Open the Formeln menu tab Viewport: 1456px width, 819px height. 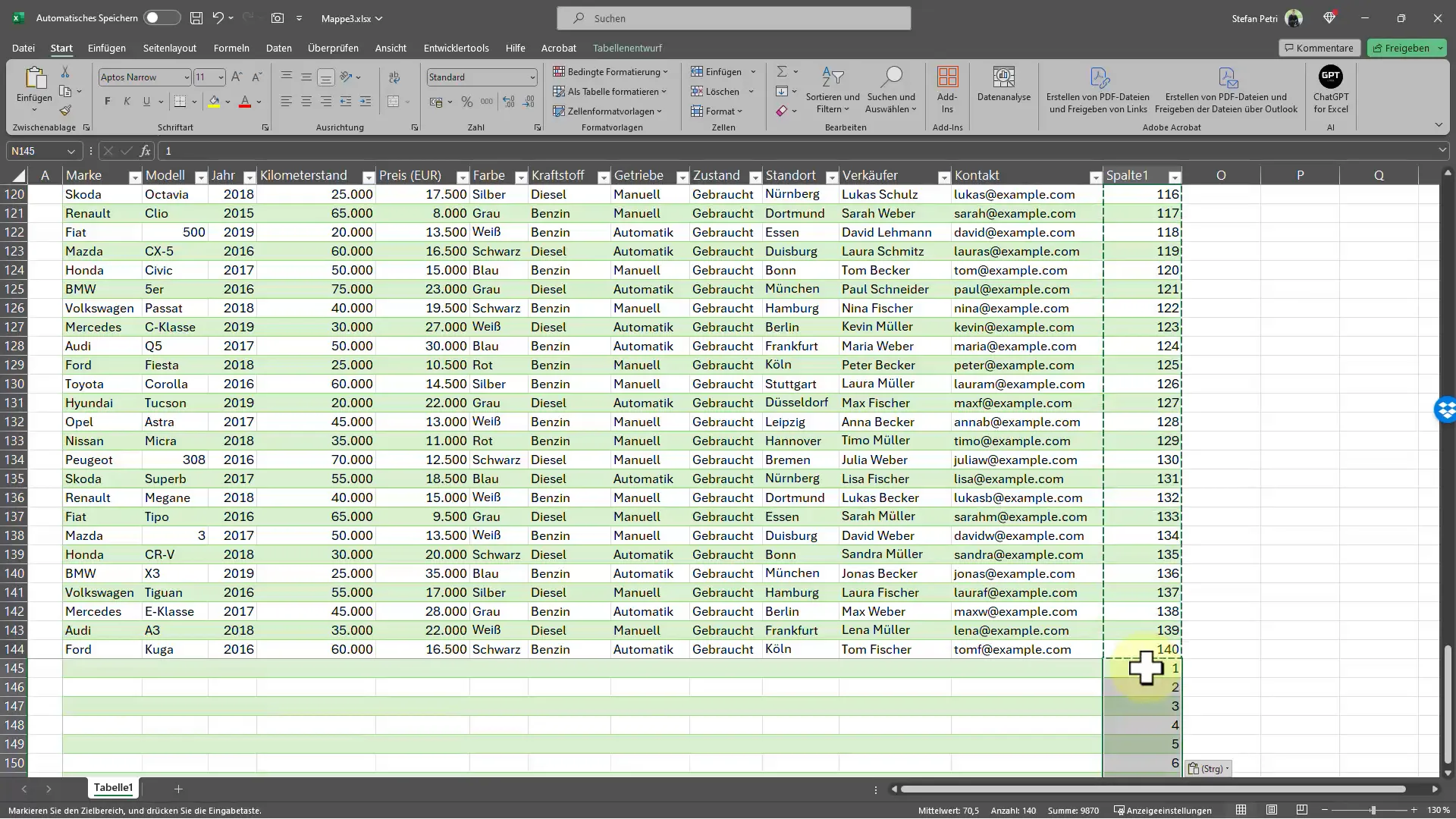tap(231, 47)
